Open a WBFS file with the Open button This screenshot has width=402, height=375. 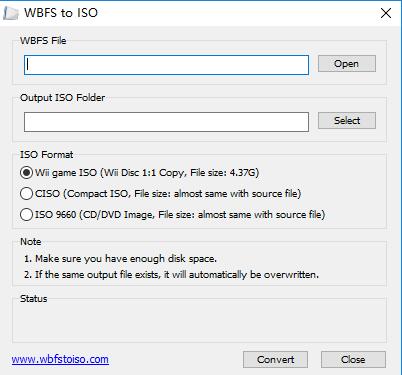click(x=347, y=64)
